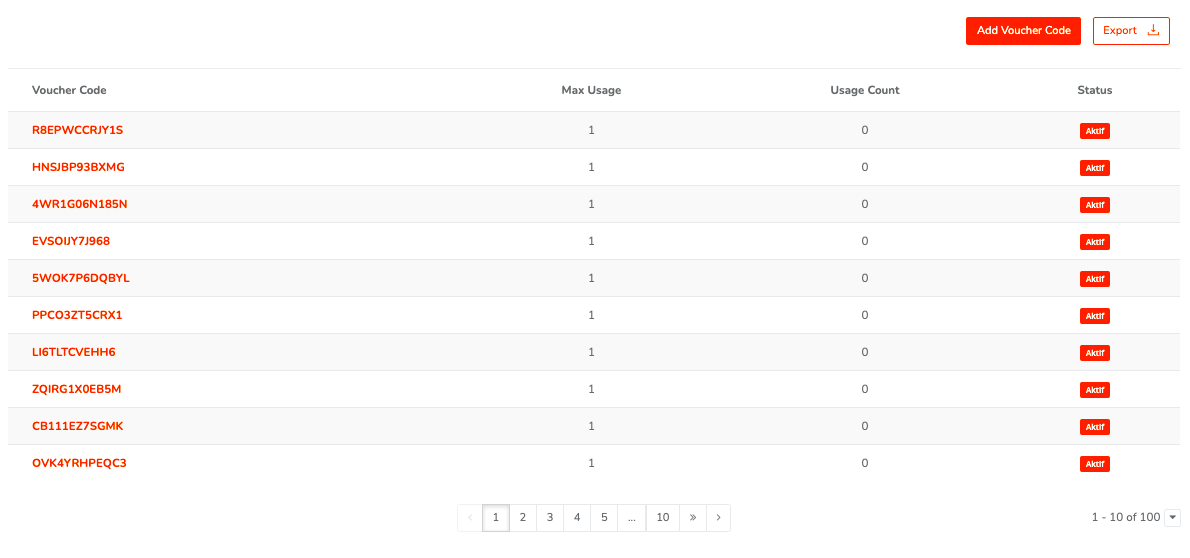Open voucher code 5WOK7P6DQBYL
This screenshot has height=558, width=1190.
(81, 279)
